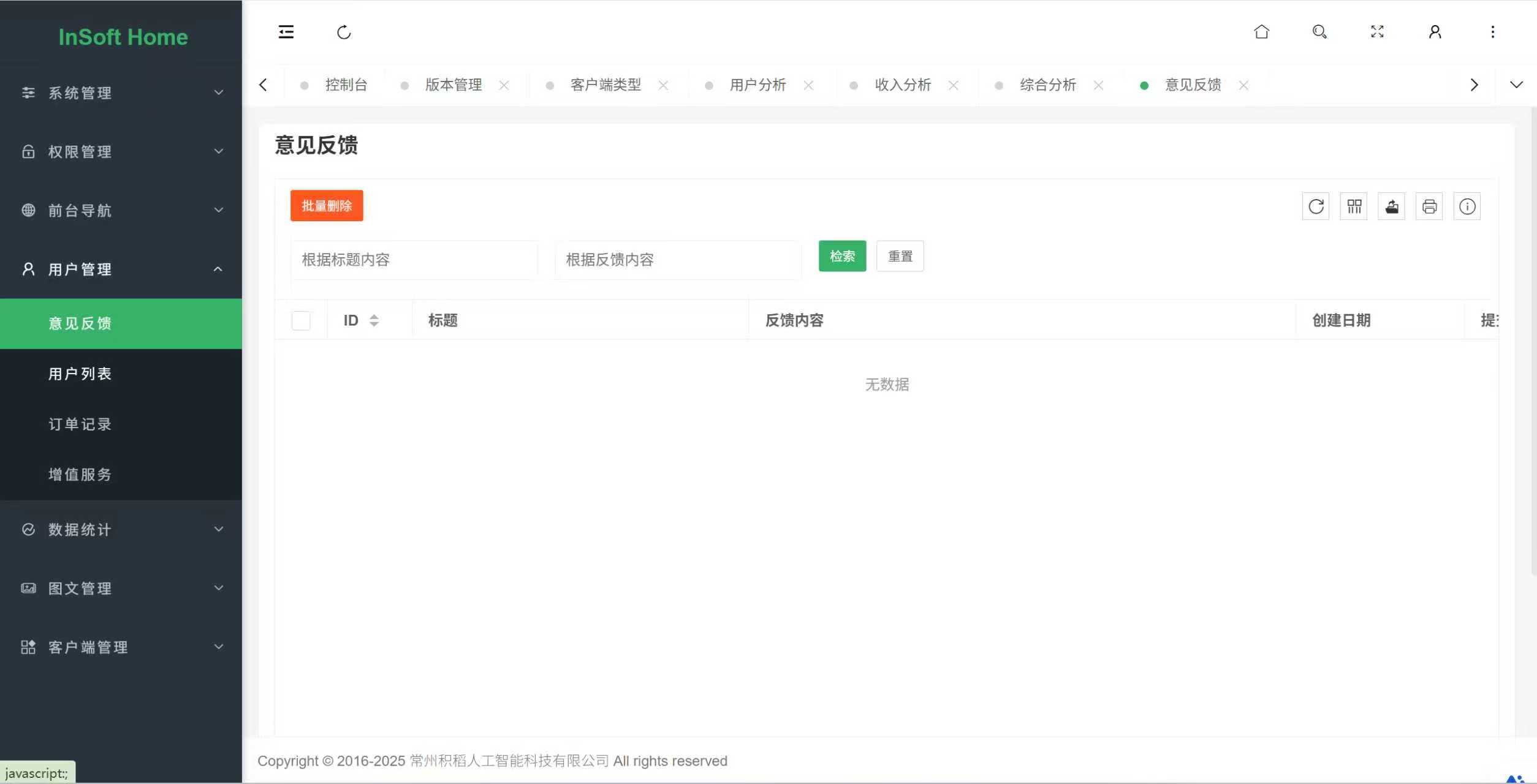
Task: Click the search icon in the header
Action: coord(1319,31)
